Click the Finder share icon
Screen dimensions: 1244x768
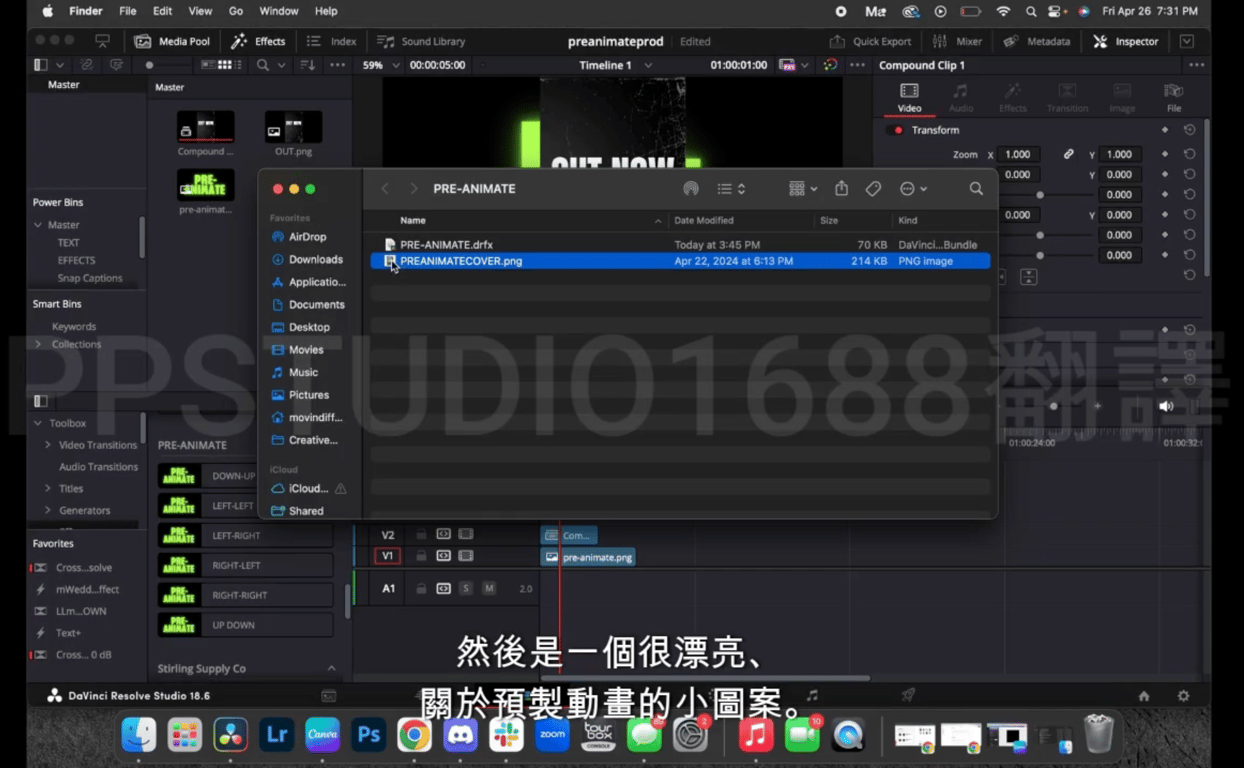point(841,188)
